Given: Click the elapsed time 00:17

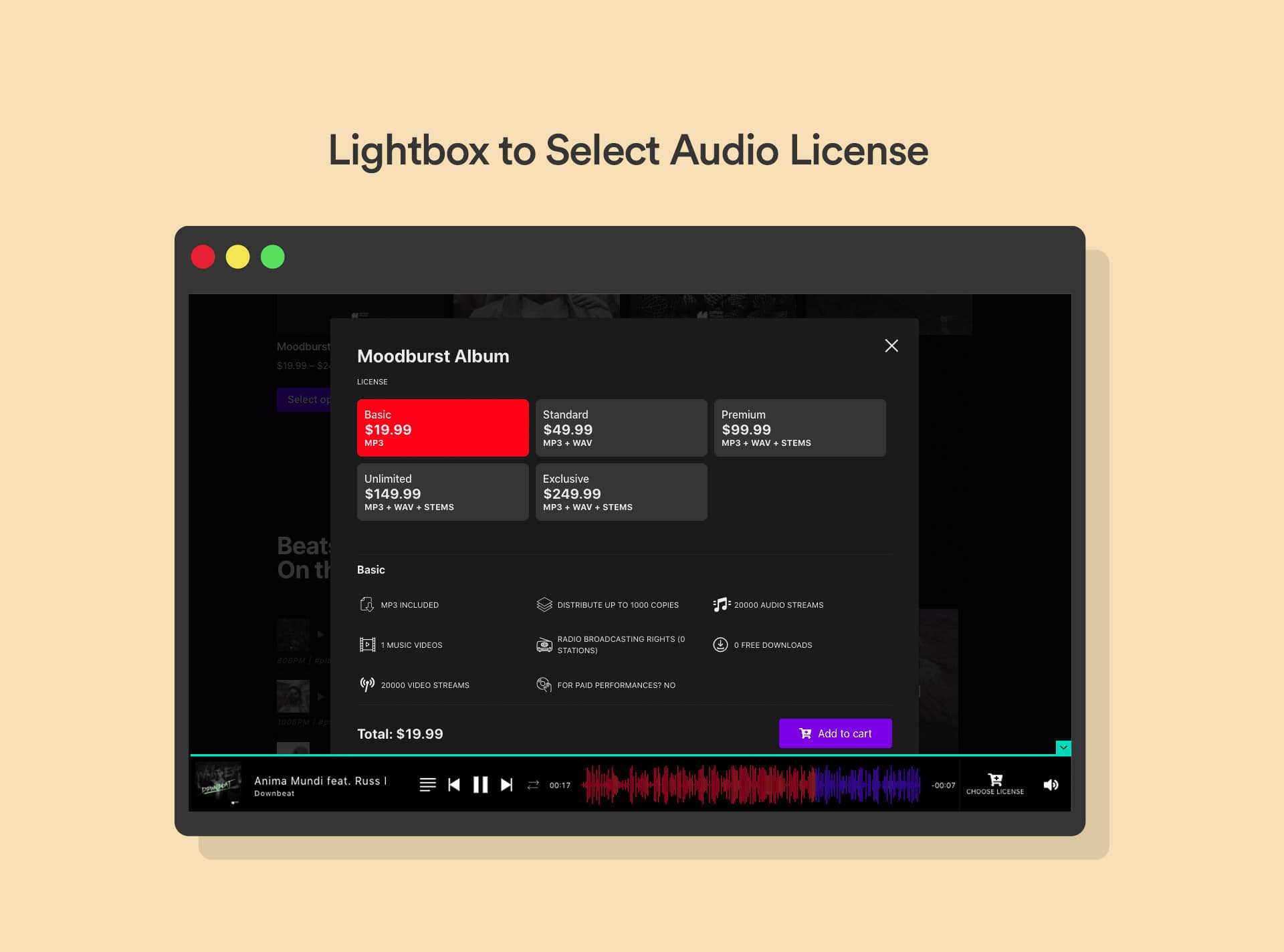Looking at the screenshot, I should (560, 786).
